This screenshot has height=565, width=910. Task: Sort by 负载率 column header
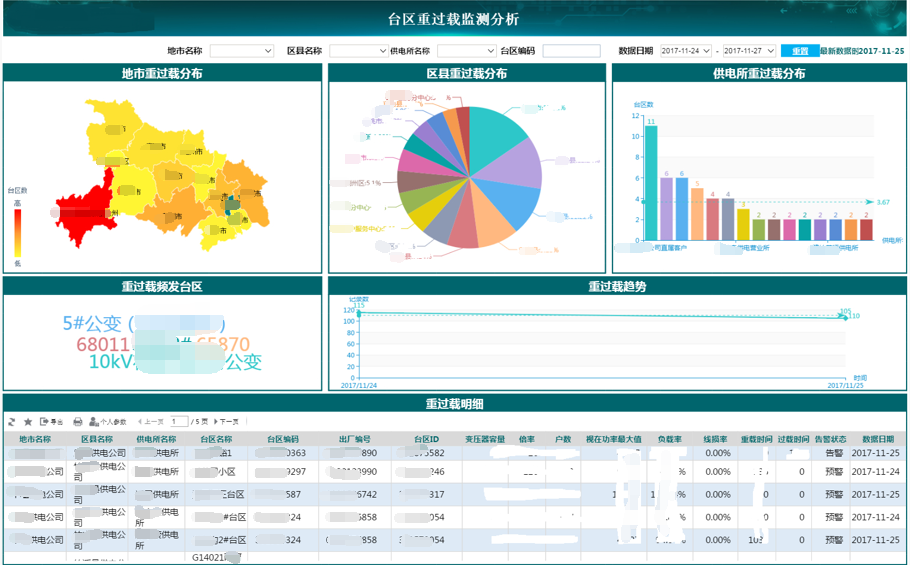click(x=669, y=439)
